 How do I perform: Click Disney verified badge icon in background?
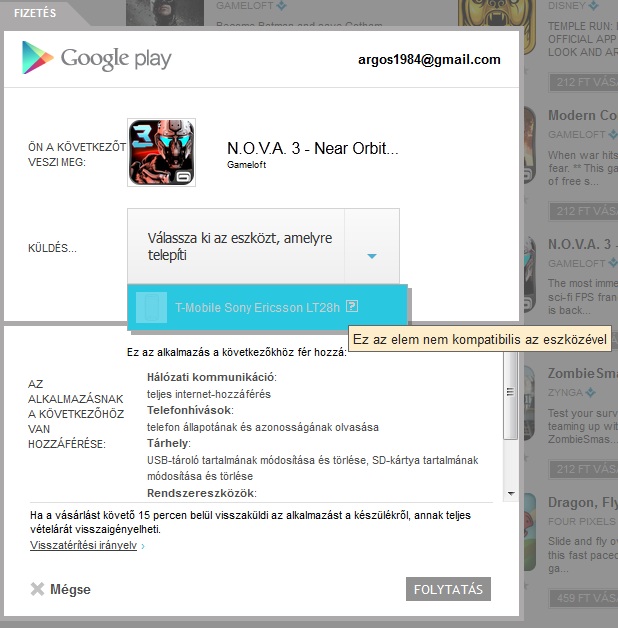[594, 6]
